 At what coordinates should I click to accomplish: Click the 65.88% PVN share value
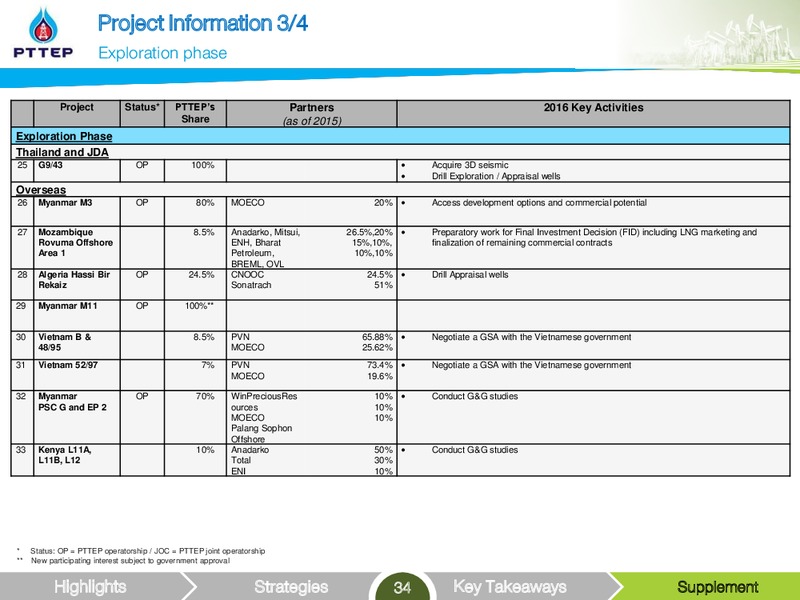(378, 337)
